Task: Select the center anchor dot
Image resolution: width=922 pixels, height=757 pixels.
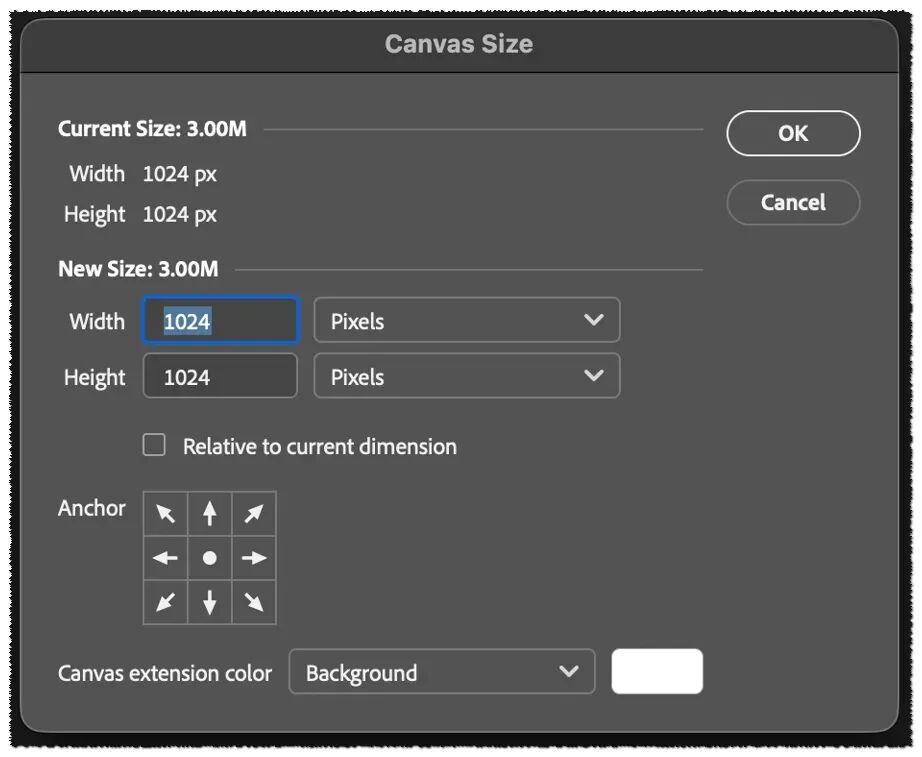Action: coord(210,558)
